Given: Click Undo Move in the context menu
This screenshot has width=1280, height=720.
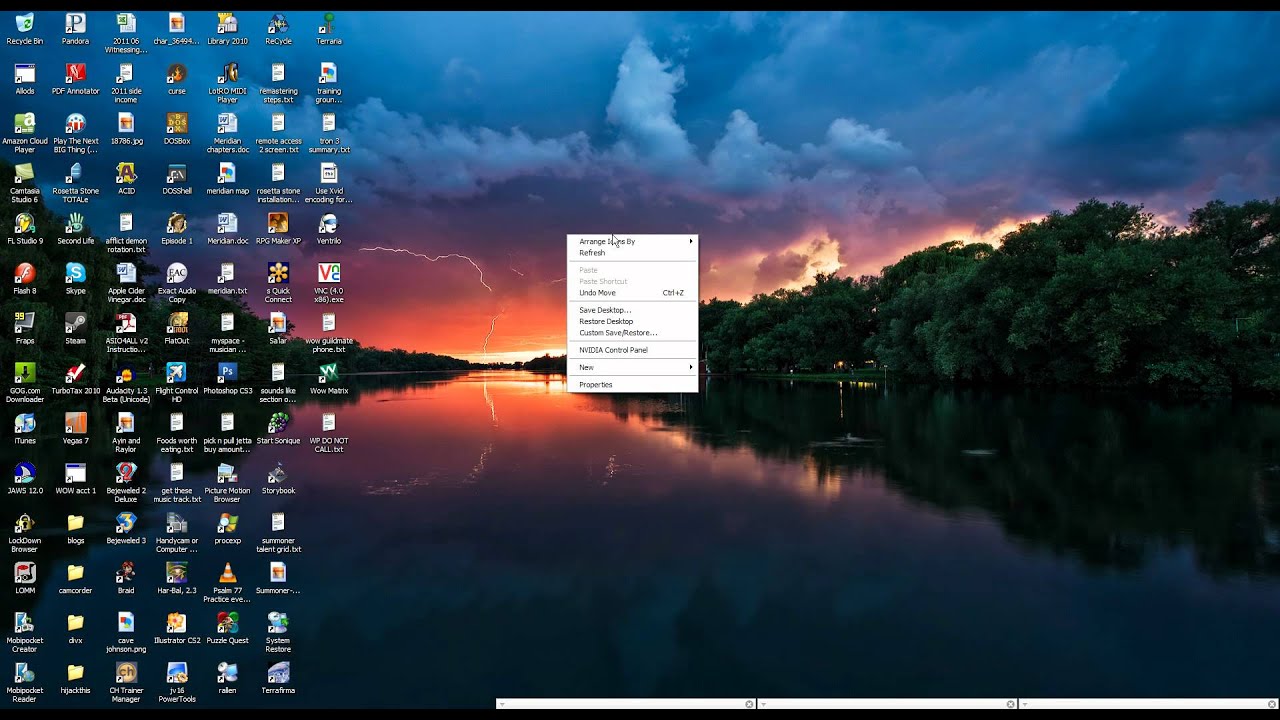Looking at the screenshot, I should pos(633,293).
